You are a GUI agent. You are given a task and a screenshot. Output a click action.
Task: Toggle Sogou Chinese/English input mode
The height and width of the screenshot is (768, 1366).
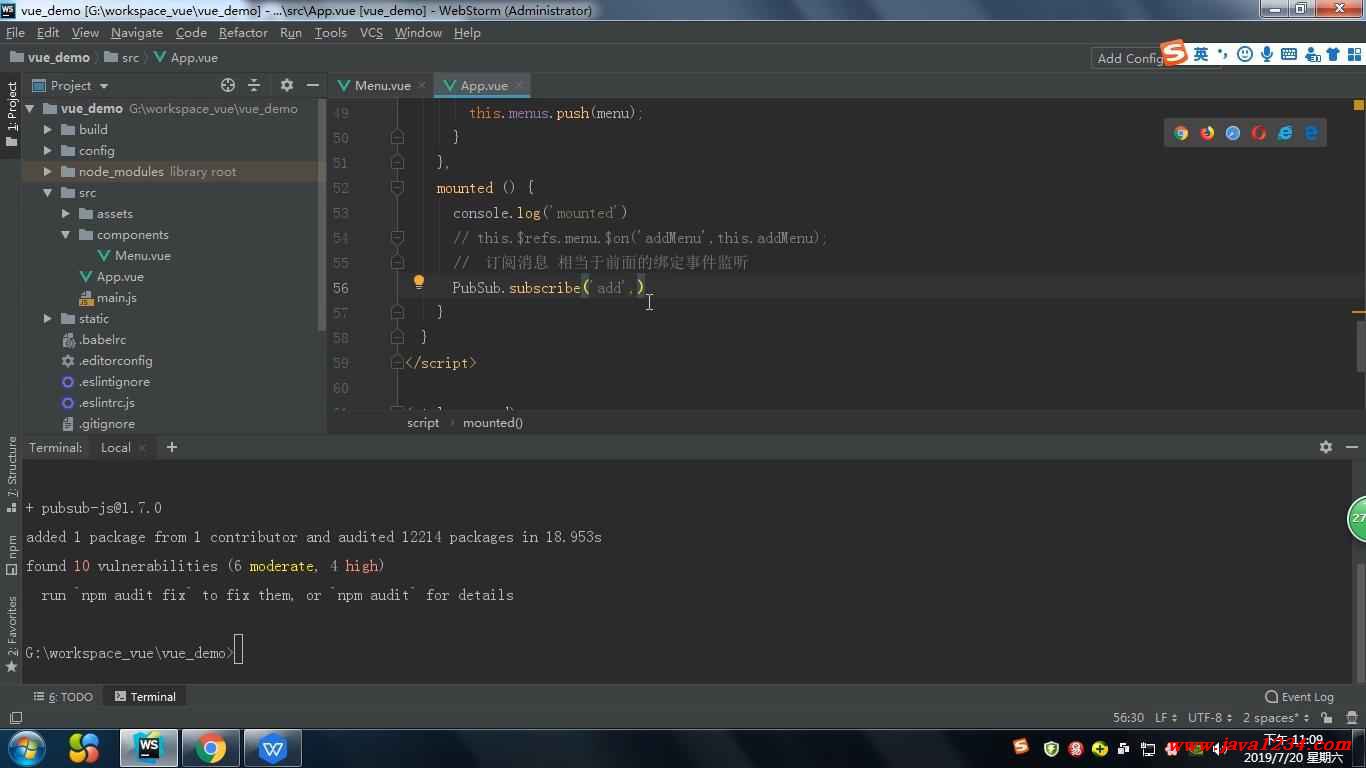pos(1201,54)
